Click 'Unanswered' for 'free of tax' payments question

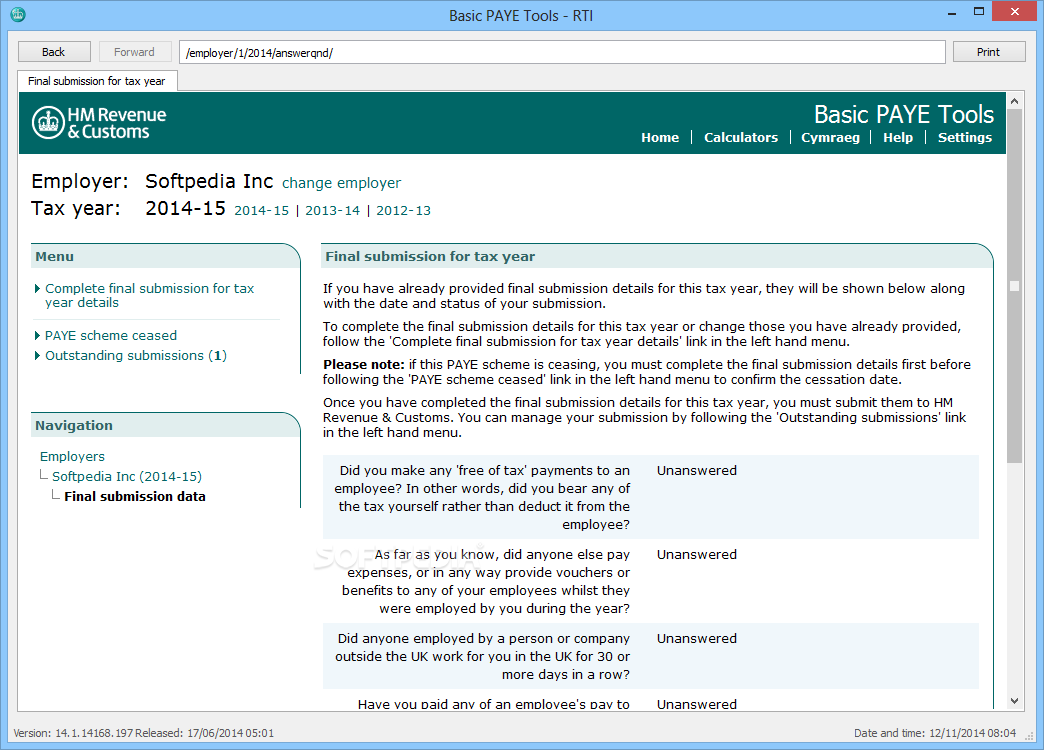coord(696,470)
